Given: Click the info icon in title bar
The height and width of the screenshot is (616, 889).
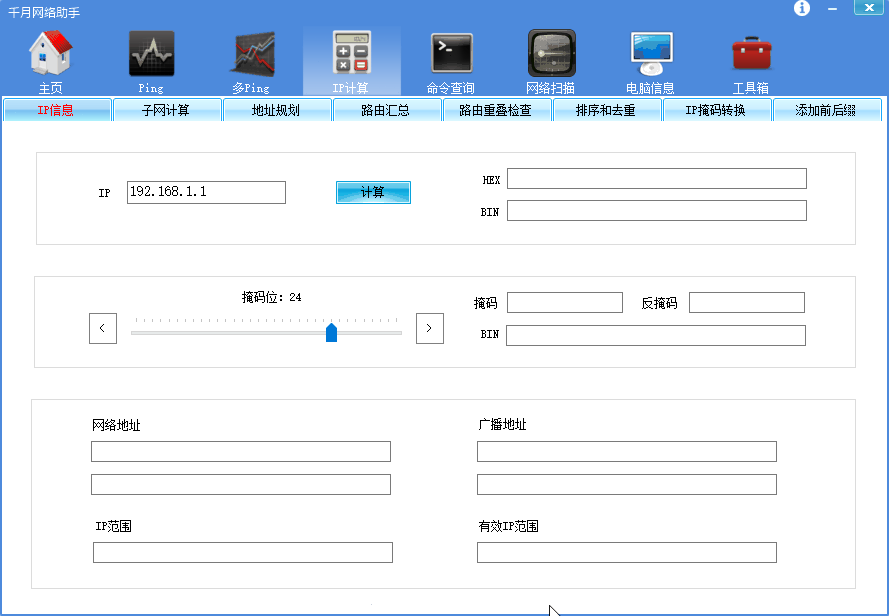Looking at the screenshot, I should [x=802, y=8].
